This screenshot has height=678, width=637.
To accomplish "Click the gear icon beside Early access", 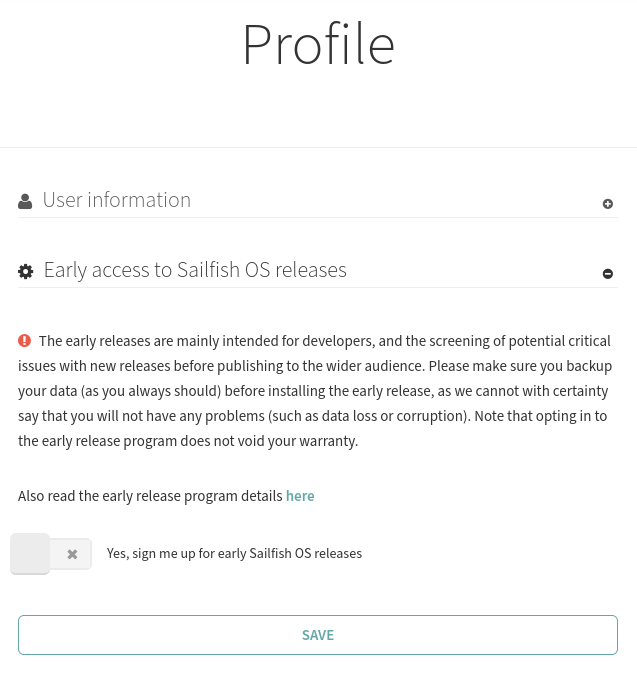I will click(26, 271).
